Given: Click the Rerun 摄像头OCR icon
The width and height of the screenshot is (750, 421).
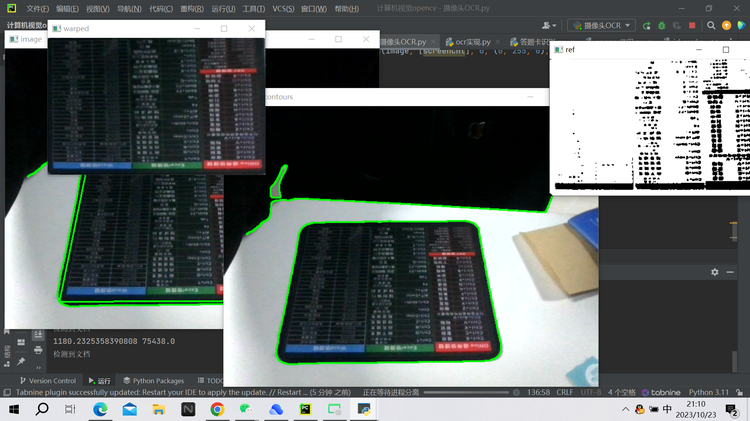Looking at the screenshot, I should pyautogui.click(x=647, y=25).
